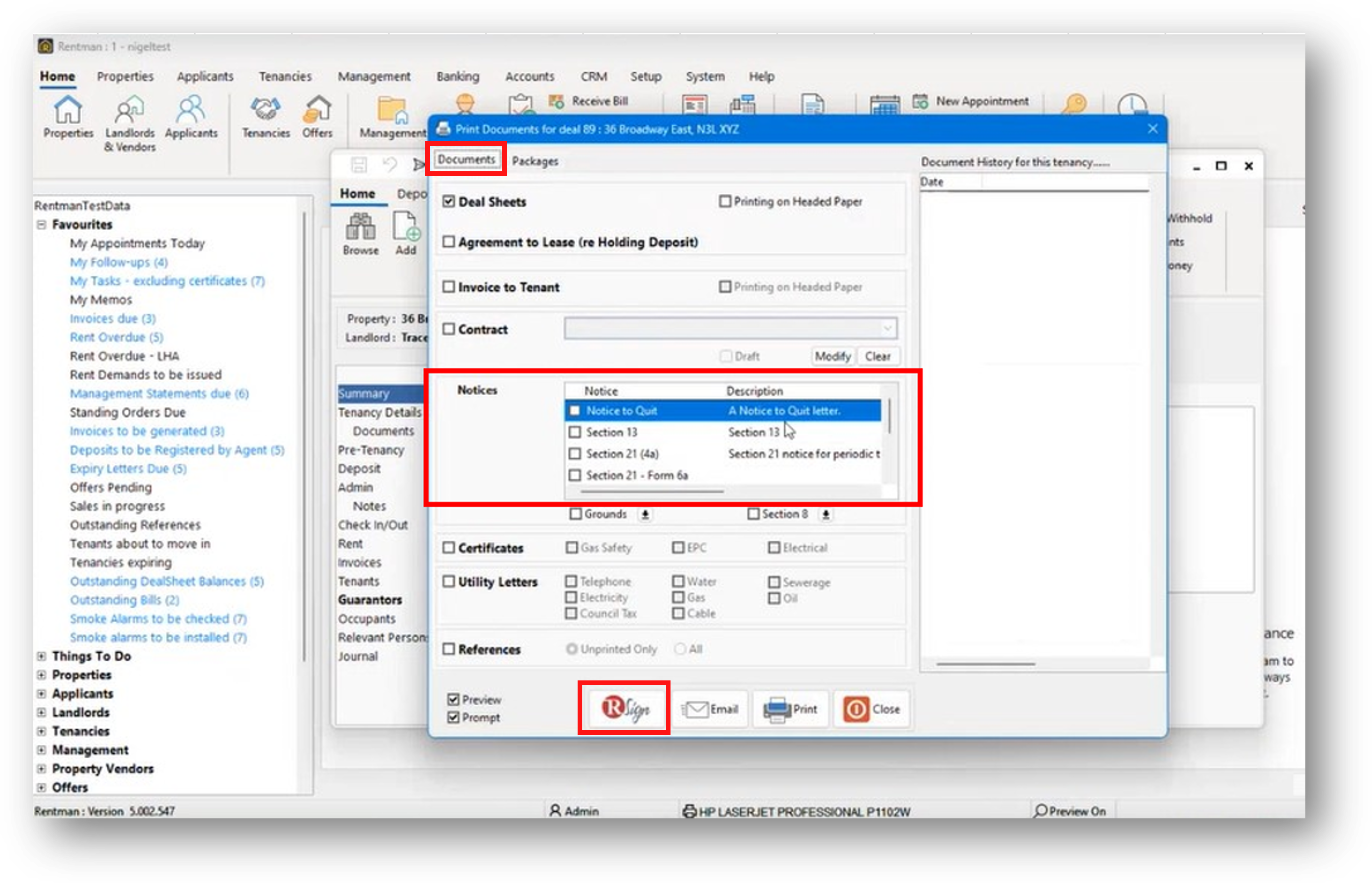Open the Contract dropdown list
The height and width of the screenshot is (885, 1372).
tap(888, 329)
